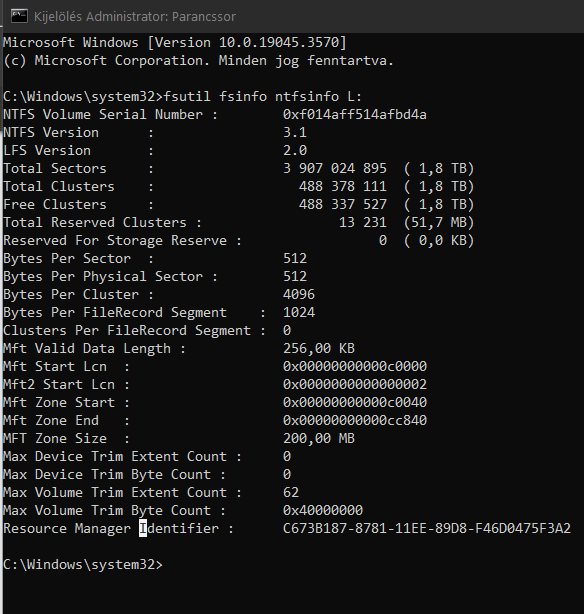Screen dimensions: 584x614
Task: Click the Max Volume Trim Extent Count value 62
Action: click(291, 492)
